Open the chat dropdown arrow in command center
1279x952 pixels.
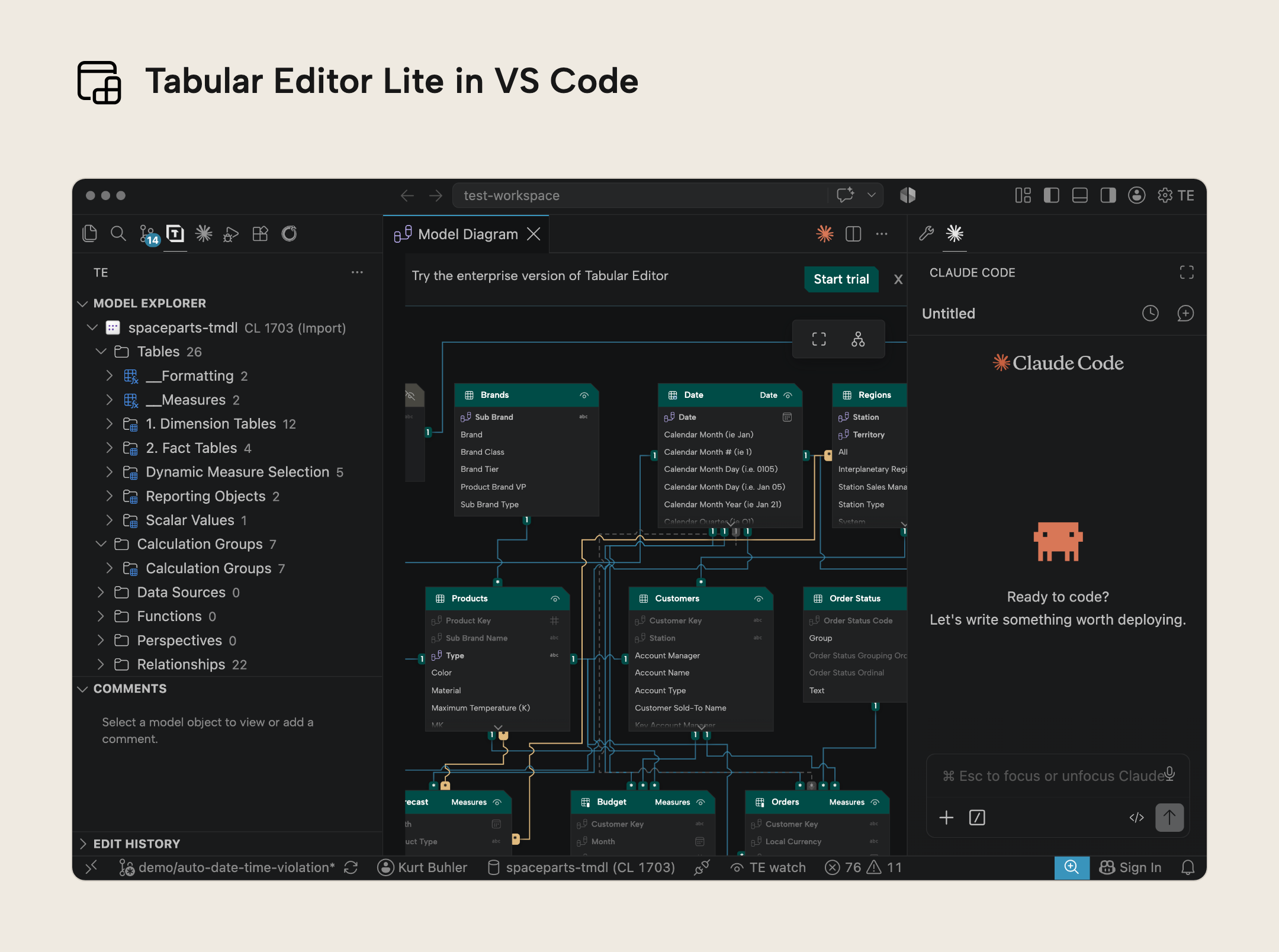[x=872, y=195]
